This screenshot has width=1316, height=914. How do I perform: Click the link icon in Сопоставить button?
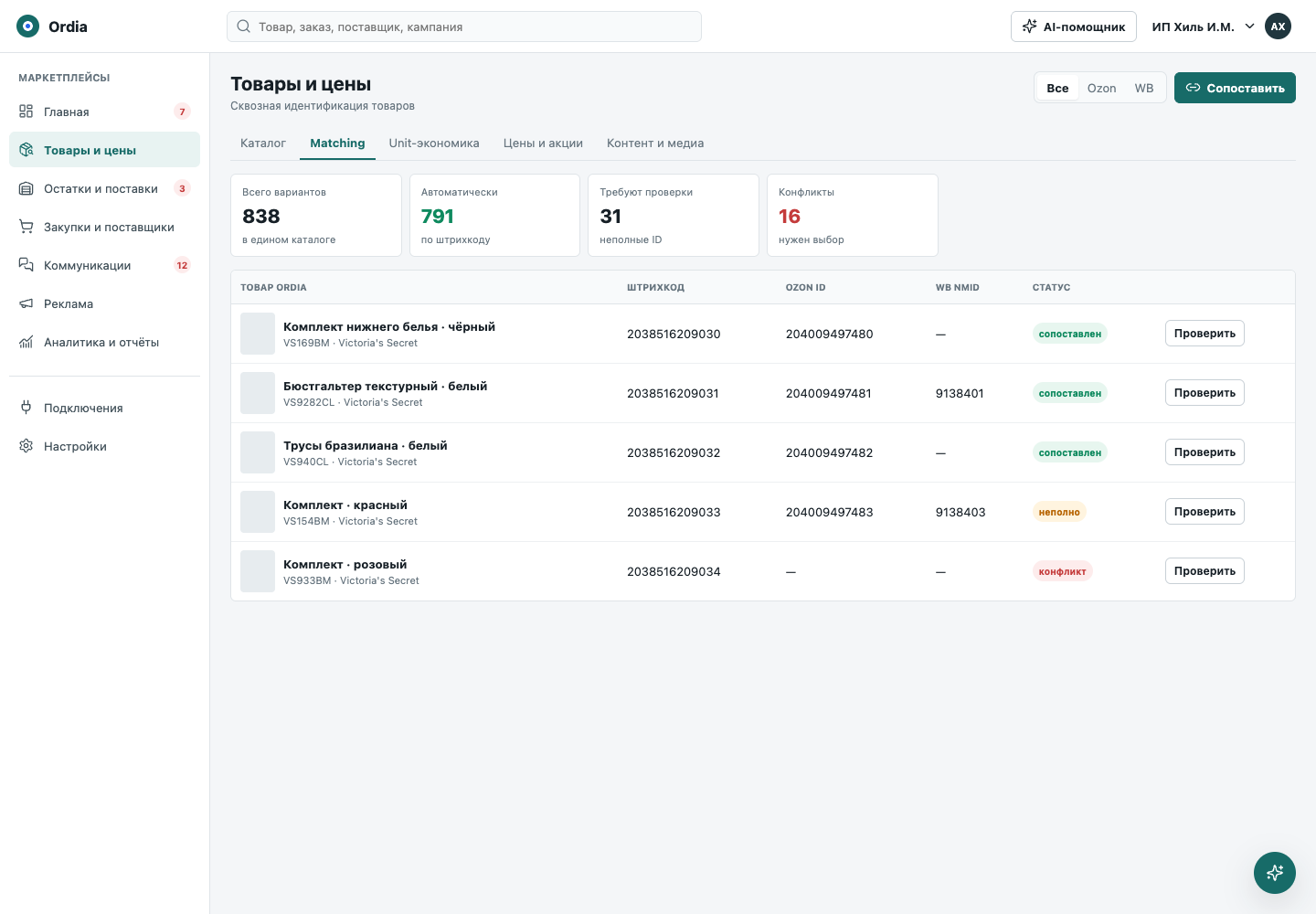coord(1193,88)
